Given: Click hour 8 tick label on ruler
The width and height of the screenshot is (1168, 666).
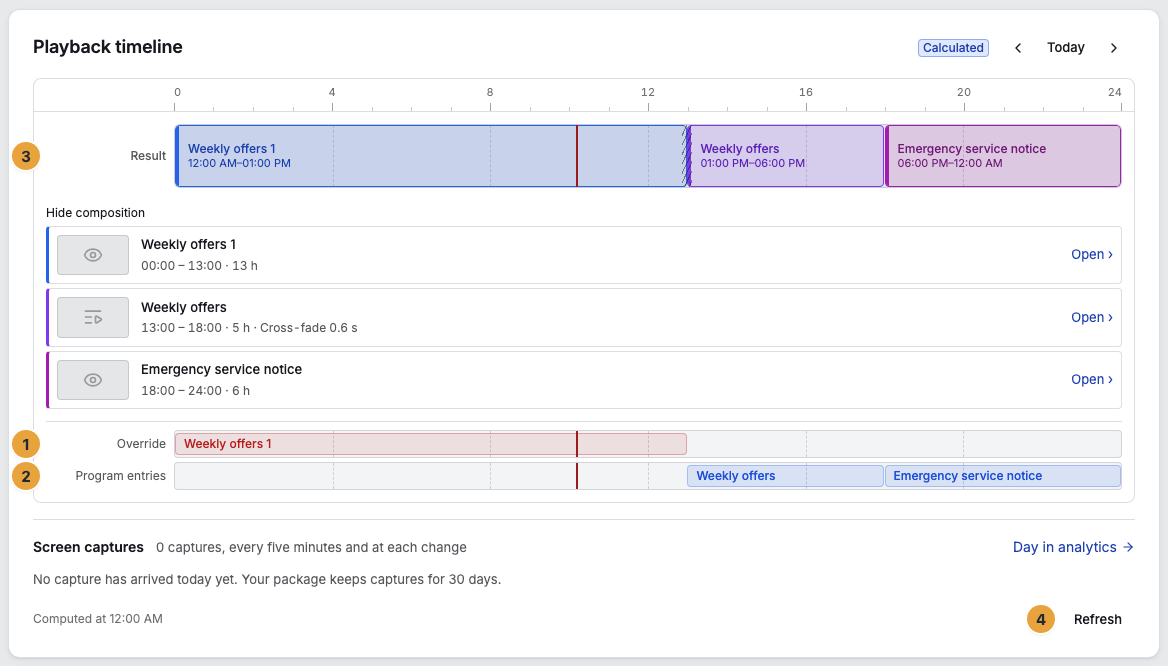Looking at the screenshot, I should point(490,92).
